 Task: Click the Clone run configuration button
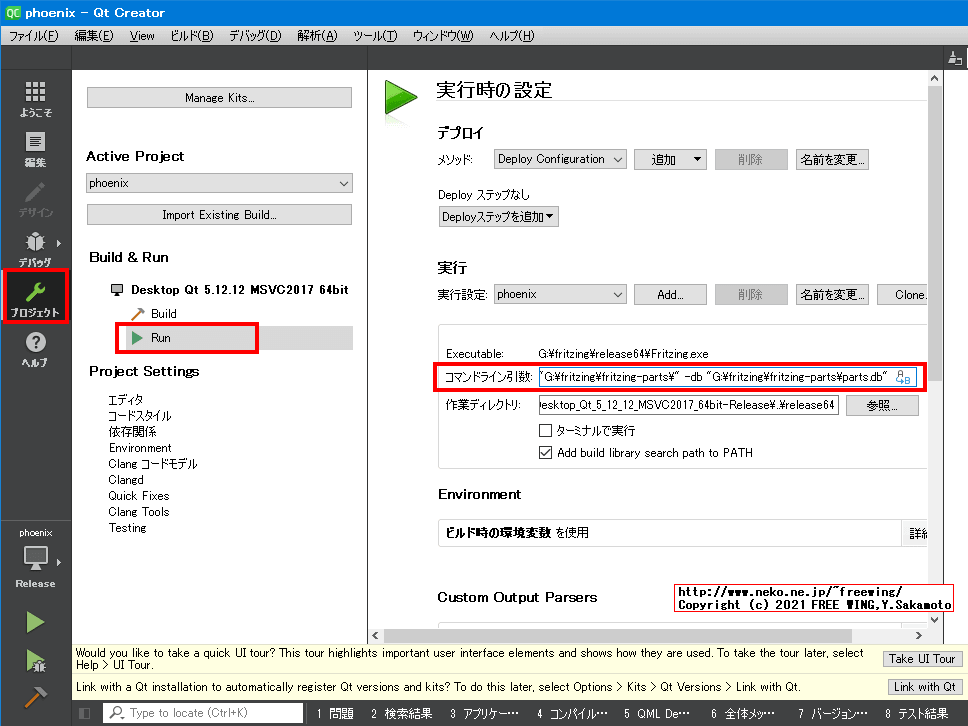(902, 294)
